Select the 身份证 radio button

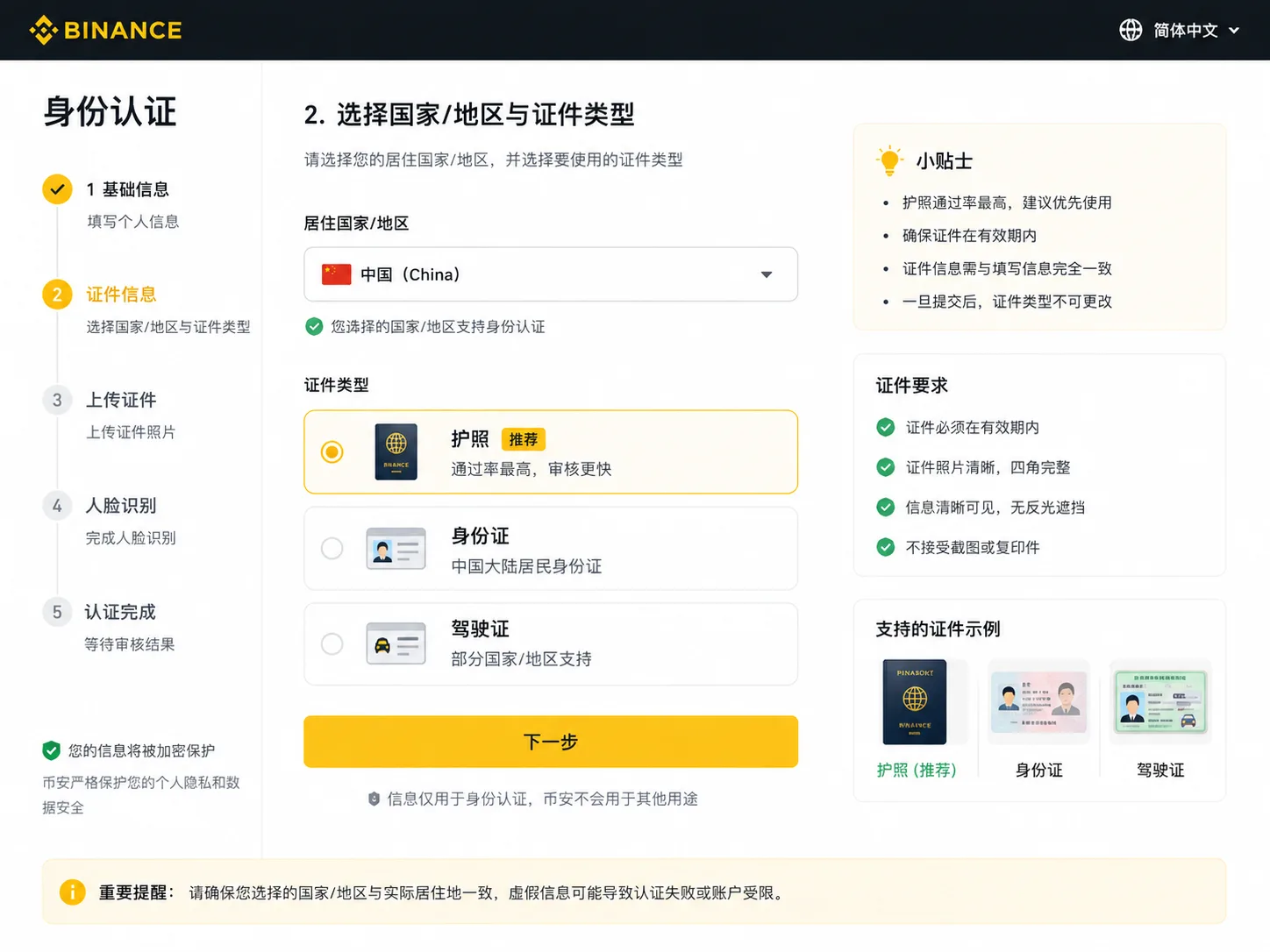[x=332, y=548]
